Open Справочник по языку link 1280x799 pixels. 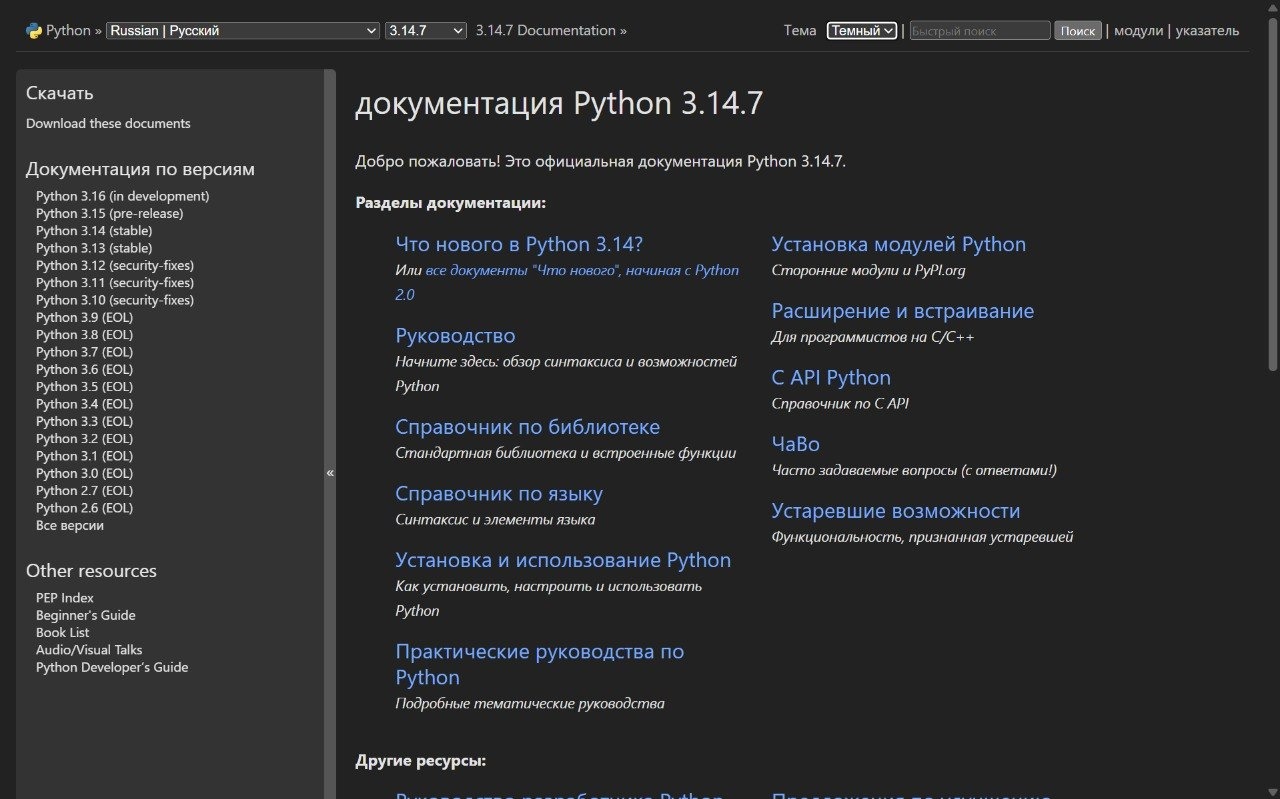[499, 494]
